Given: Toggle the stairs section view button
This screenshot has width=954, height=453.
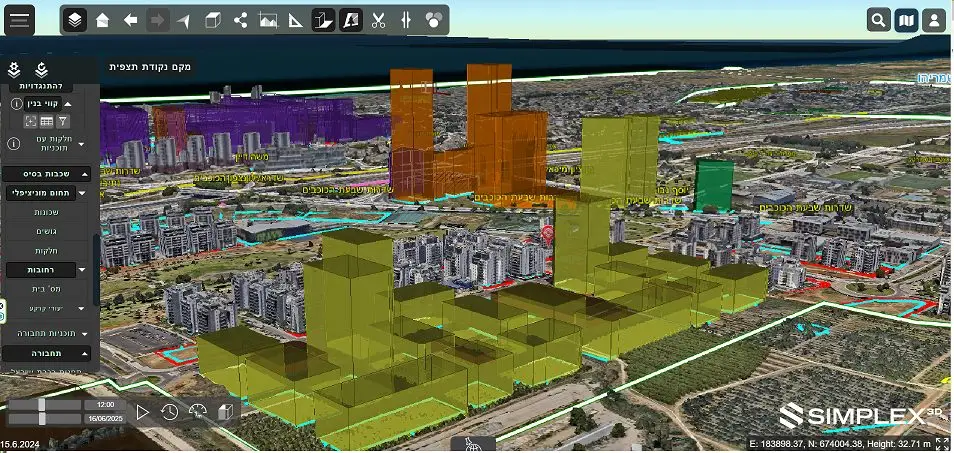Looking at the screenshot, I should pos(324,21).
